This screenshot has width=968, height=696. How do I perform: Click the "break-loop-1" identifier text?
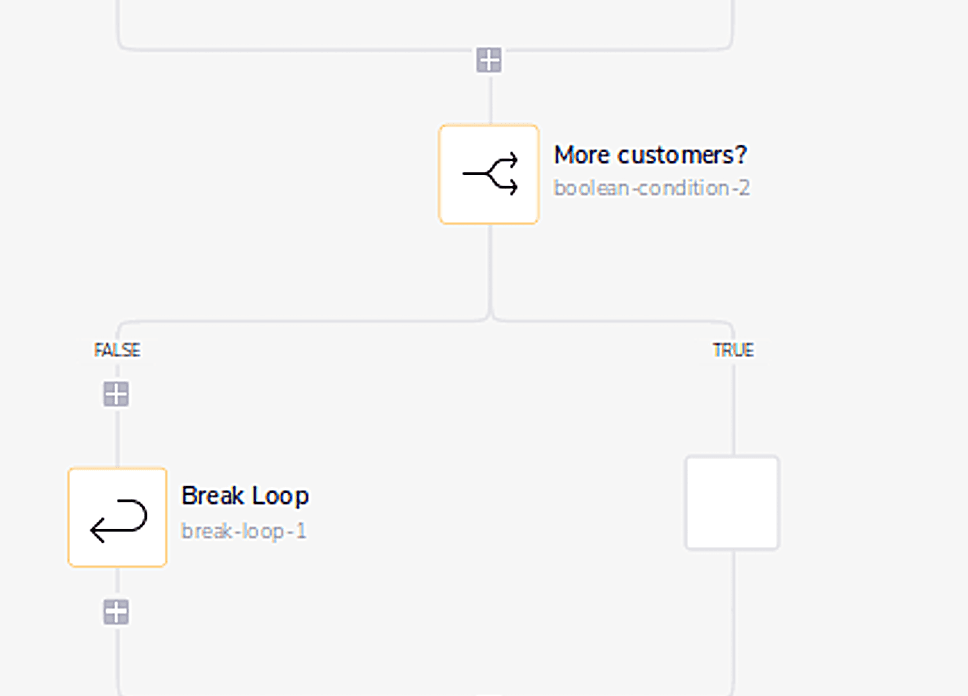coord(245,531)
